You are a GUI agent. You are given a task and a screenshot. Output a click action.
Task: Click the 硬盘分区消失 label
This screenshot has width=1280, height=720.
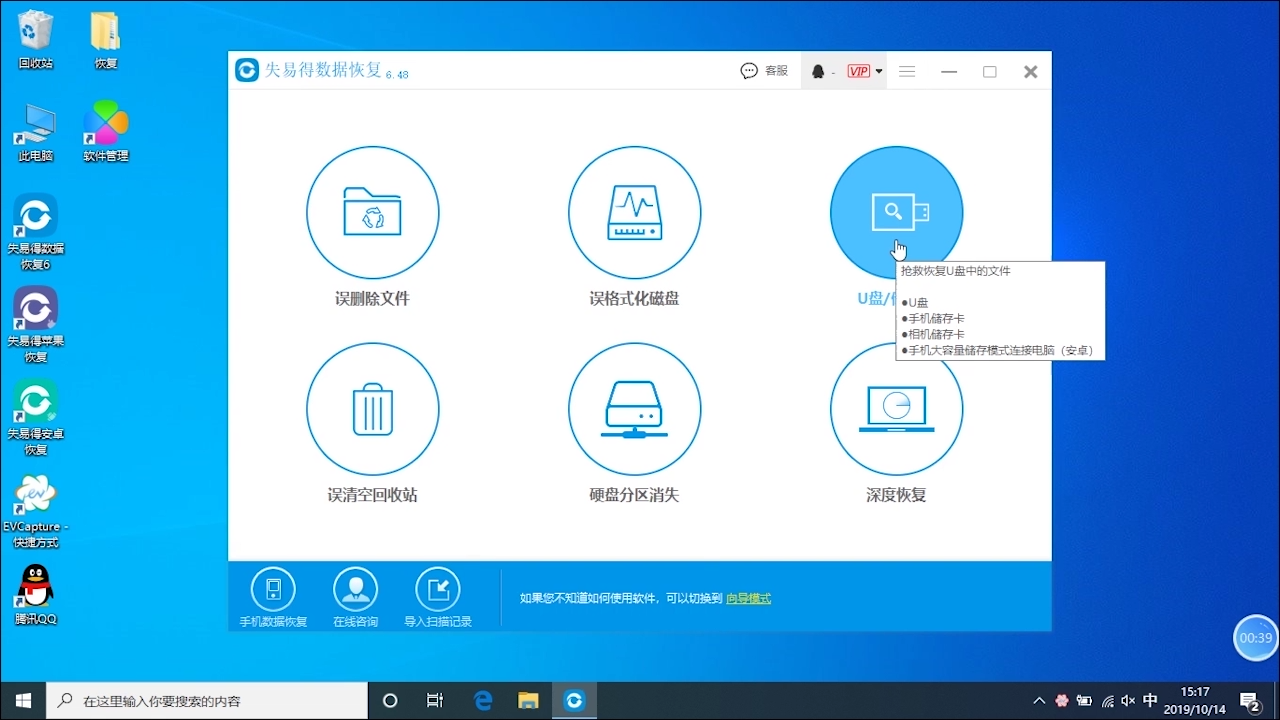(634, 495)
